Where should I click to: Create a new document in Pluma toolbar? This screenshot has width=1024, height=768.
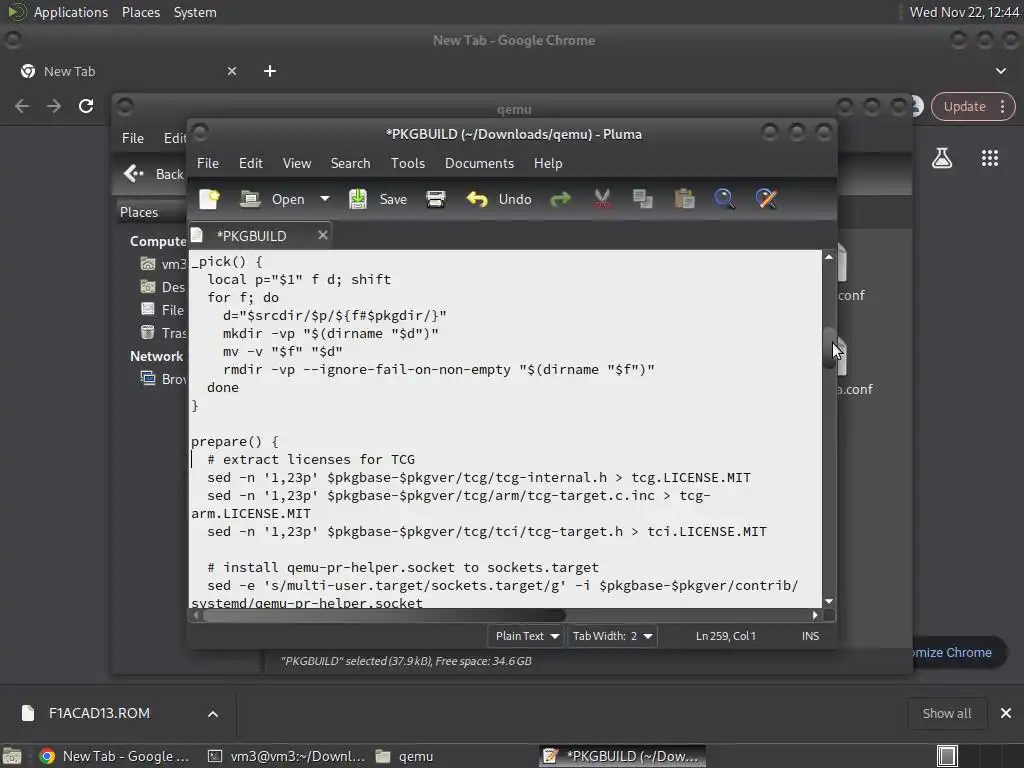click(x=210, y=199)
